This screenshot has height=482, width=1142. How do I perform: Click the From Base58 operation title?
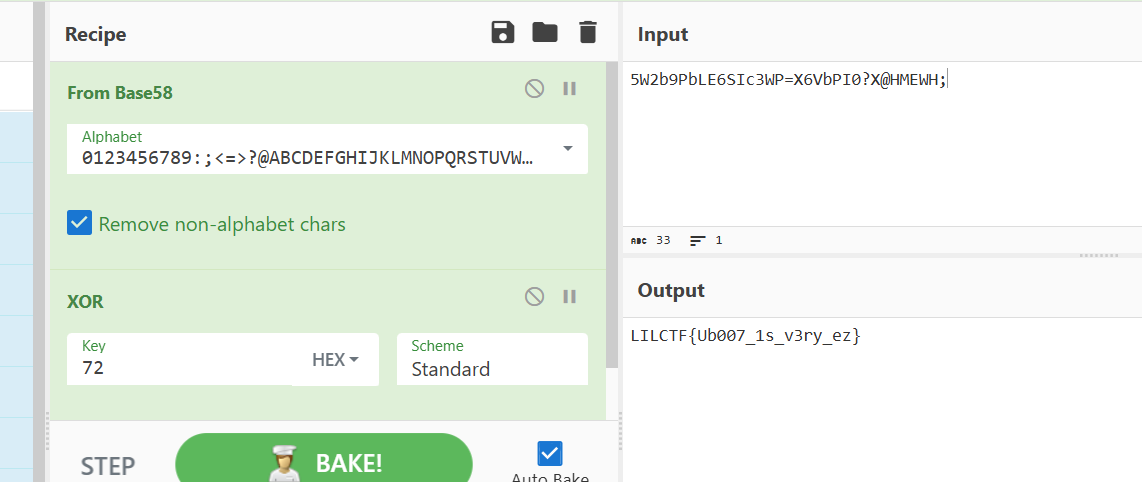pyautogui.click(x=120, y=93)
